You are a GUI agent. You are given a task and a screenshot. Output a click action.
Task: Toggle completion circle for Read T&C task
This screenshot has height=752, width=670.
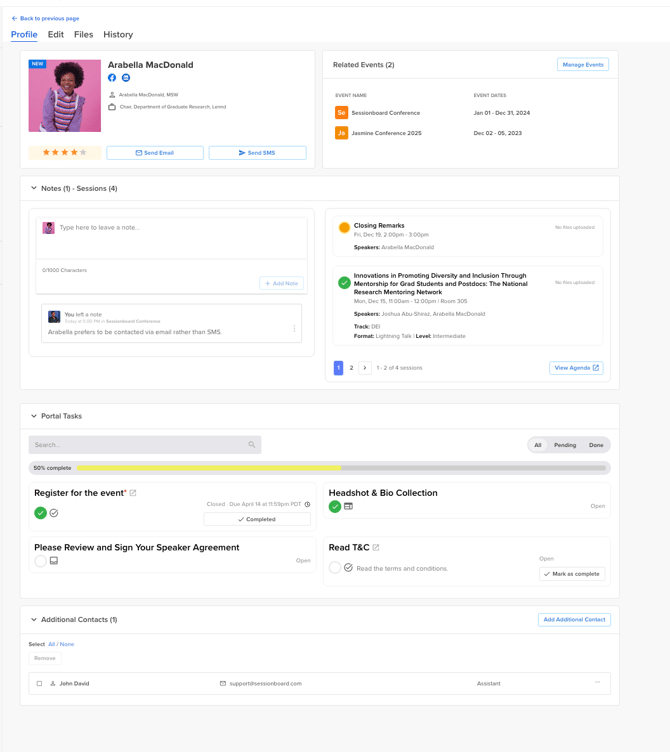pyautogui.click(x=335, y=568)
